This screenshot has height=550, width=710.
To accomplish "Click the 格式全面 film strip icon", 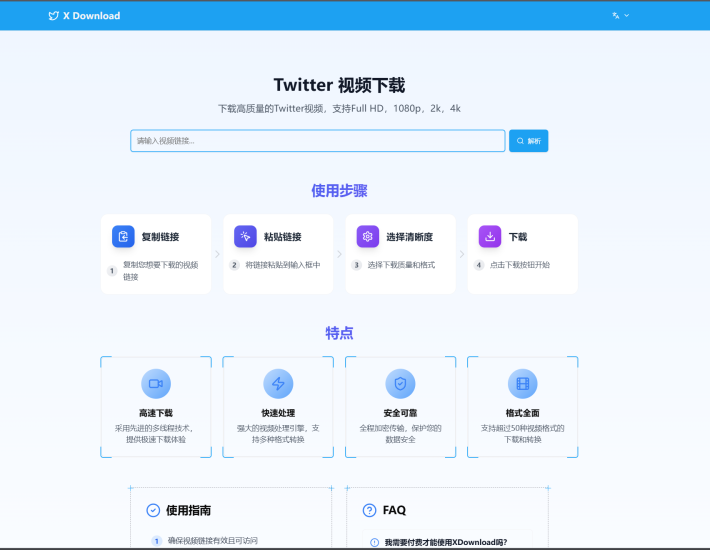I will 523,384.
